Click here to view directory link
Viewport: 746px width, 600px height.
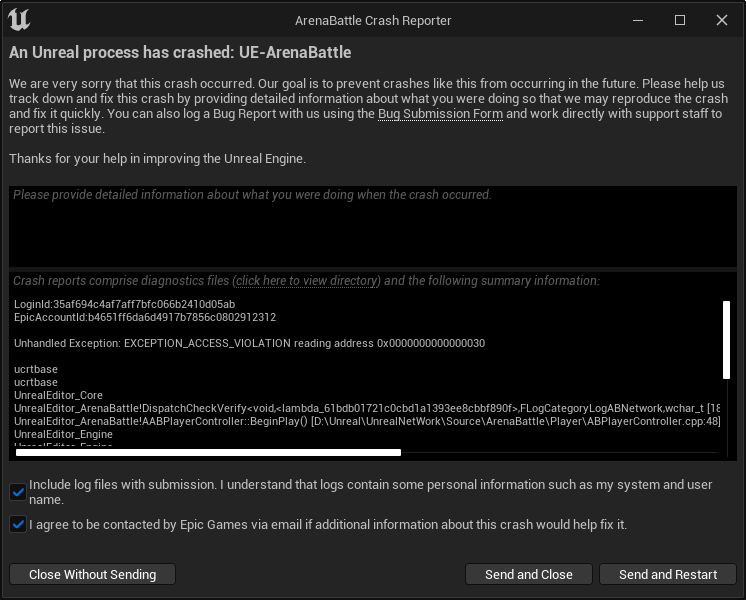(307, 281)
